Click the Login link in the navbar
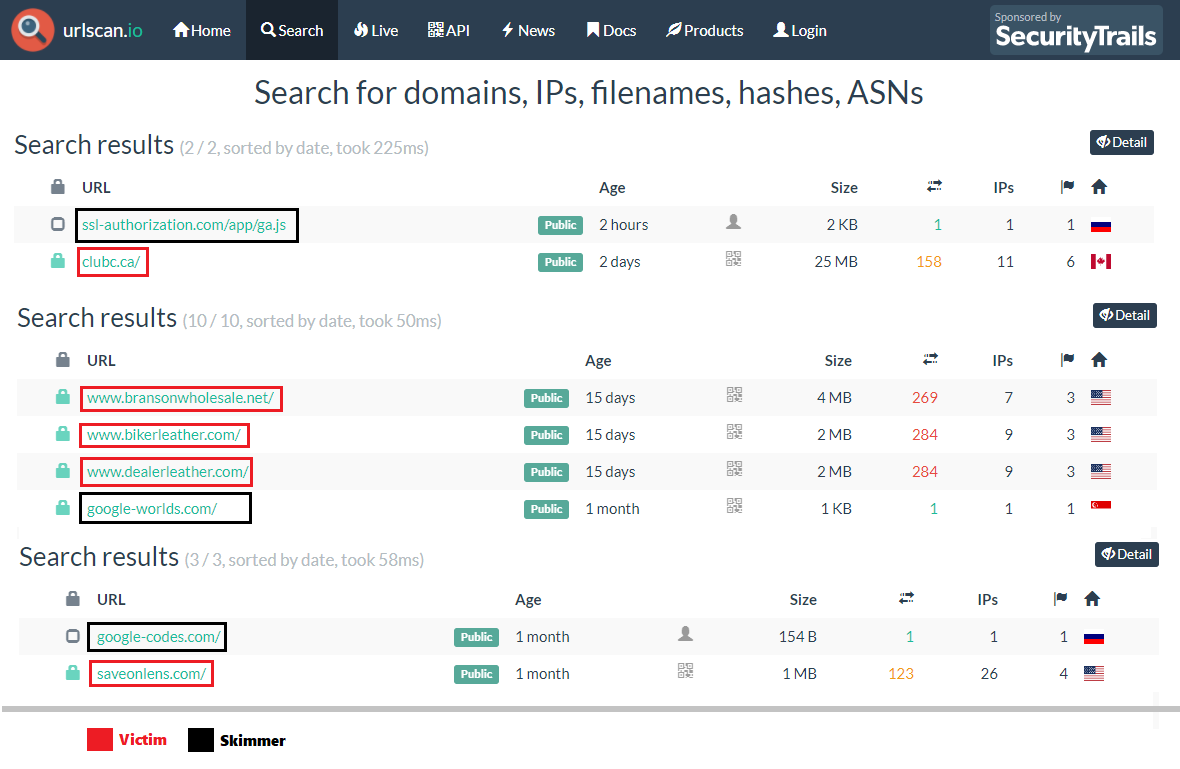 pos(800,30)
